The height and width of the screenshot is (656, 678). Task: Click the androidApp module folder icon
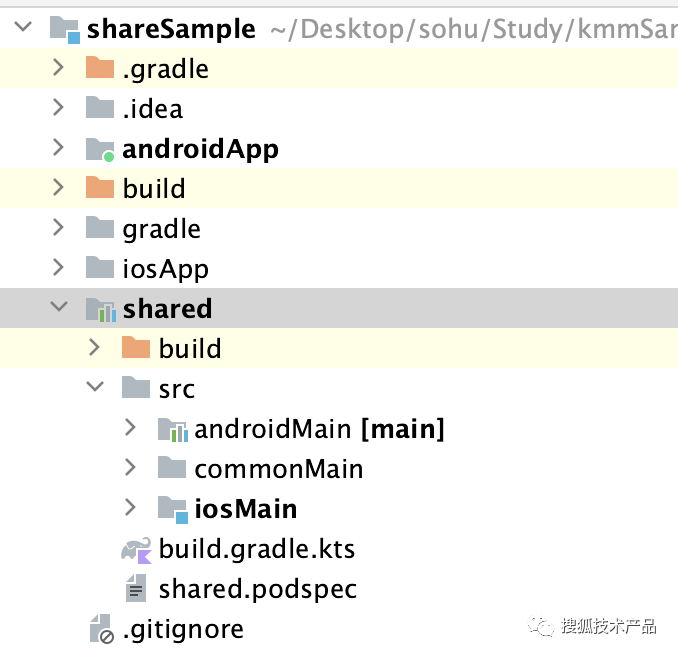(99, 149)
